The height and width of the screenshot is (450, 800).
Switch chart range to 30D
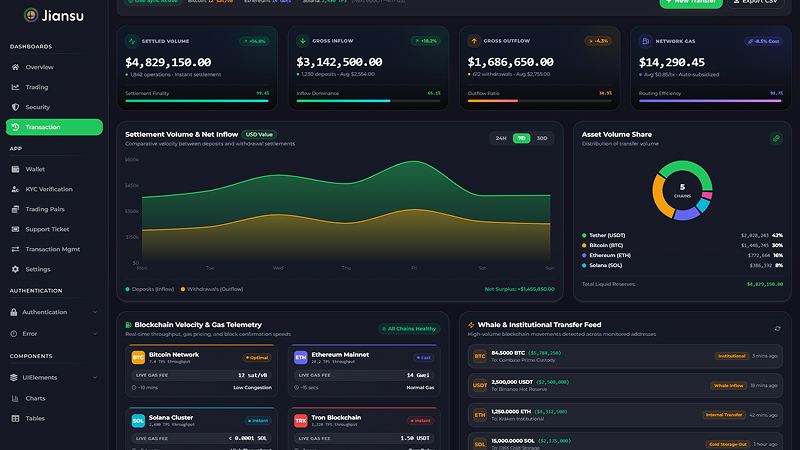[x=542, y=138]
